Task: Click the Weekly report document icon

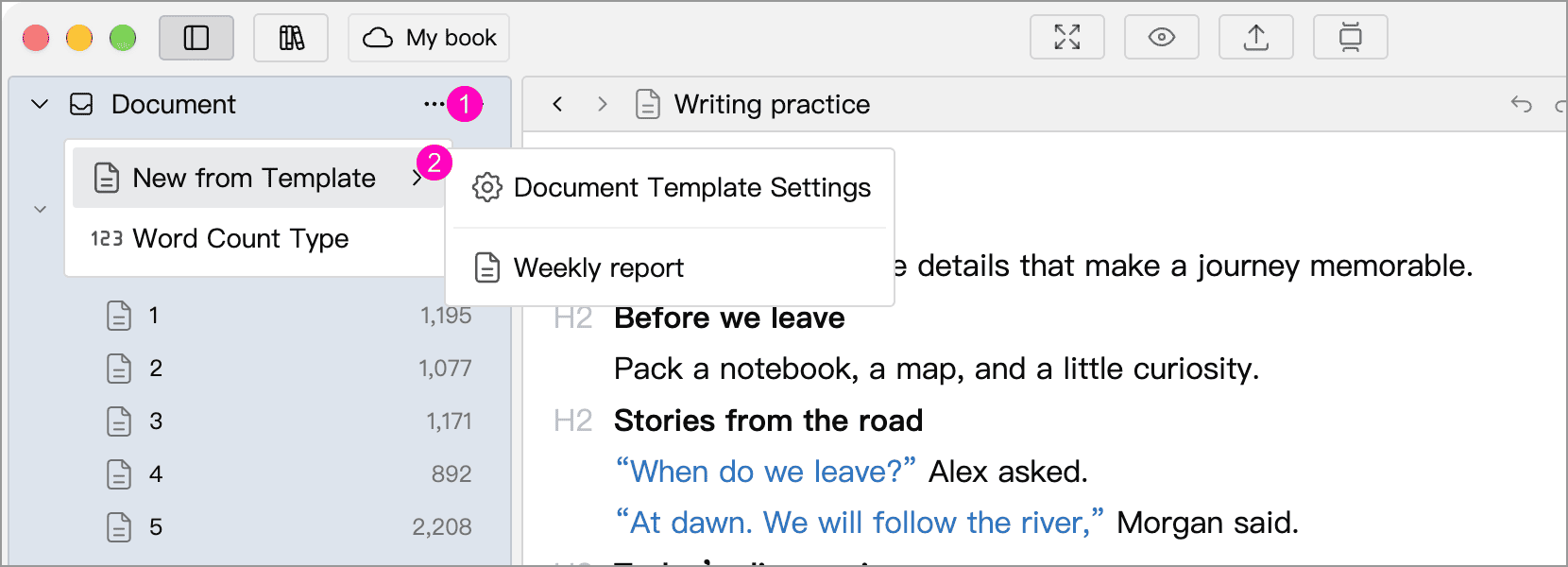Action: coord(487,267)
